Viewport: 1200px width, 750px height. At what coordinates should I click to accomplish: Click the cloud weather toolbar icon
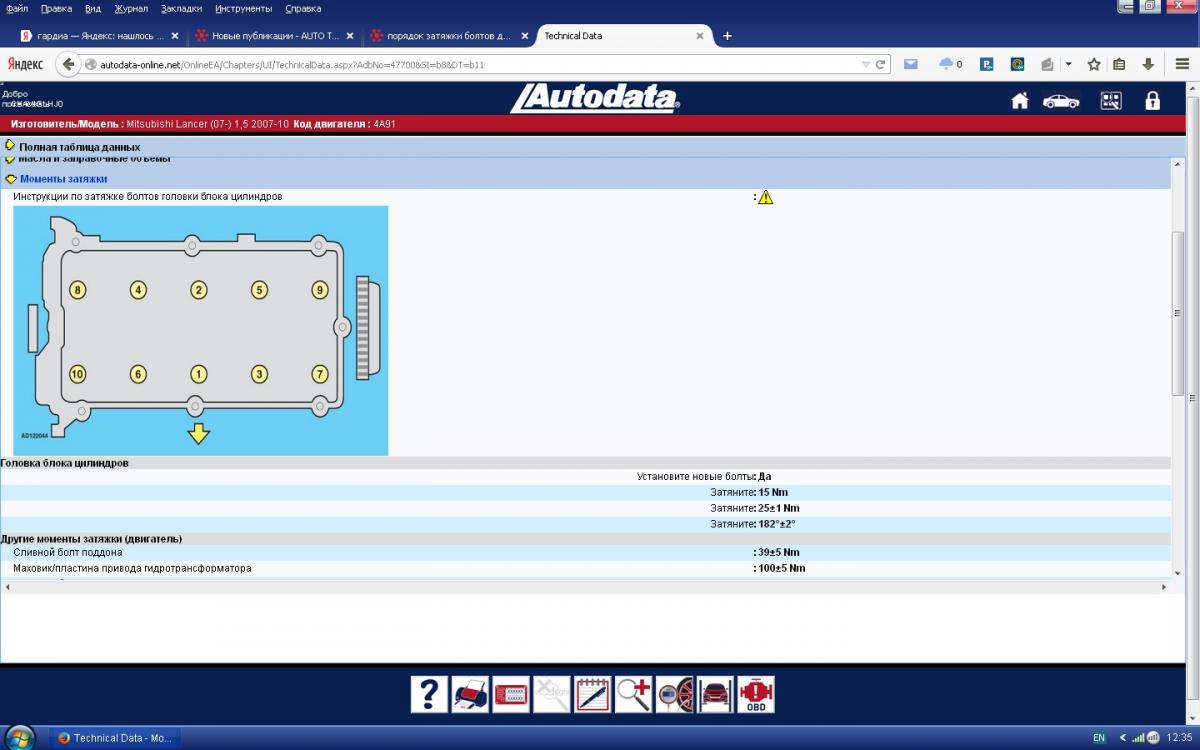point(946,64)
